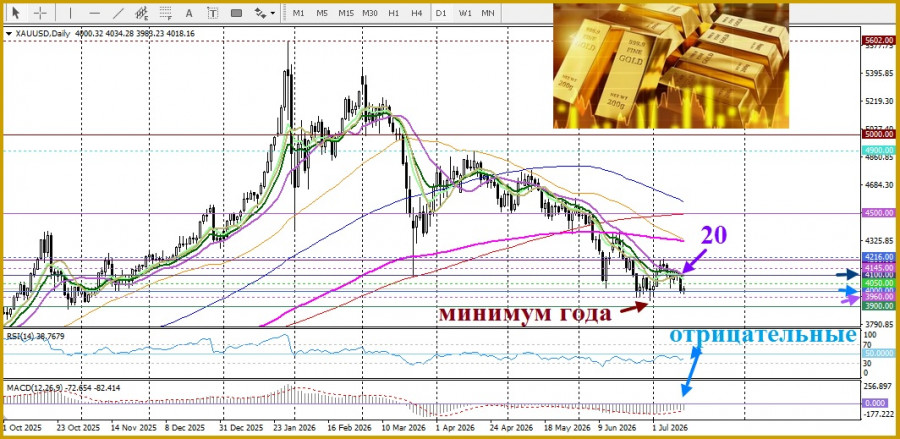Select the Fibonacci retracement tool
900x439 pixels.
(166, 13)
